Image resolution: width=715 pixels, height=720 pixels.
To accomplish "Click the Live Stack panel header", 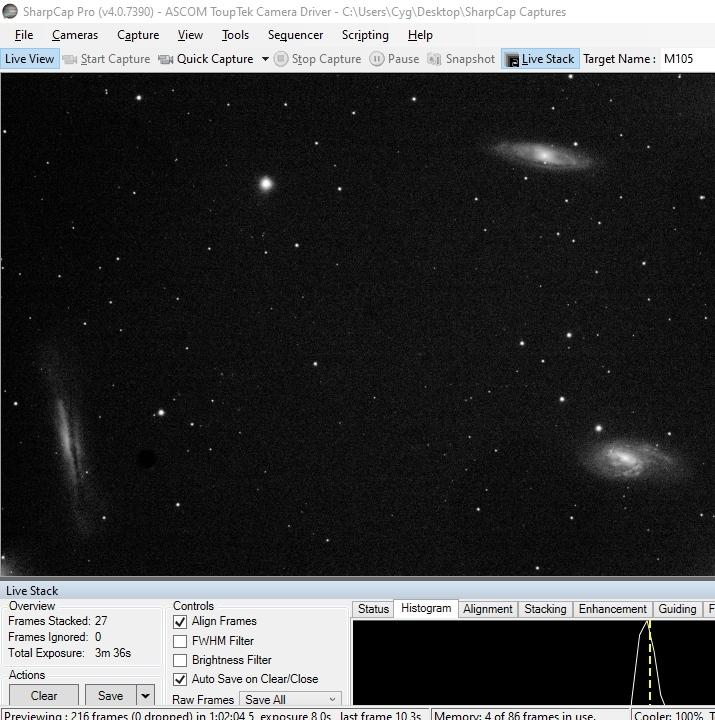I will pyautogui.click(x=357, y=591).
